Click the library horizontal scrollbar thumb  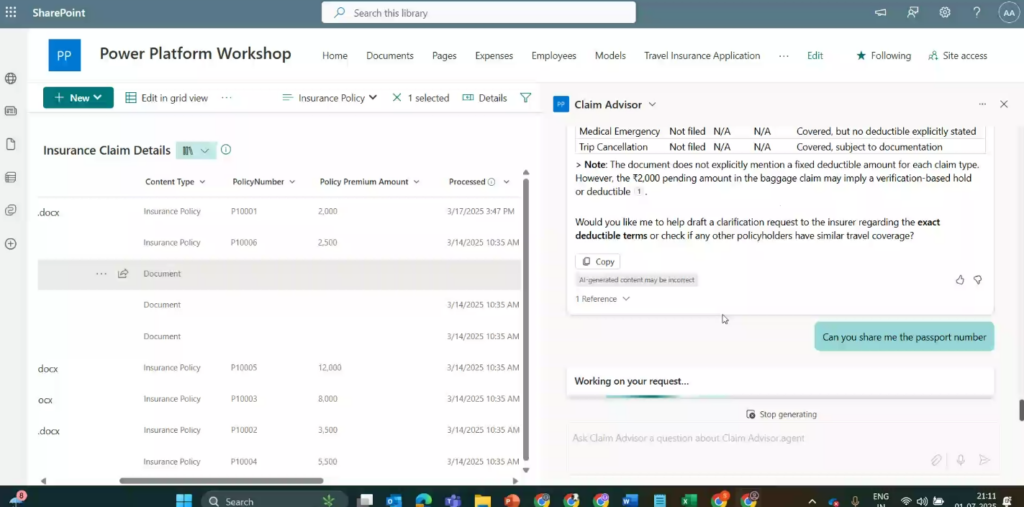pyautogui.click(x=221, y=481)
